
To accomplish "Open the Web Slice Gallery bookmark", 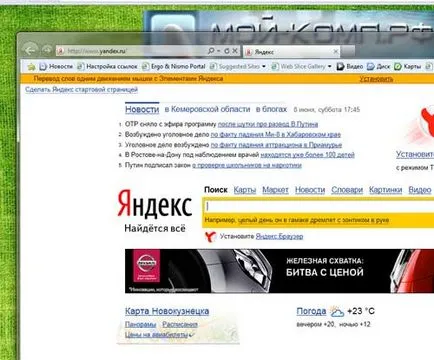I will (x=298, y=67).
